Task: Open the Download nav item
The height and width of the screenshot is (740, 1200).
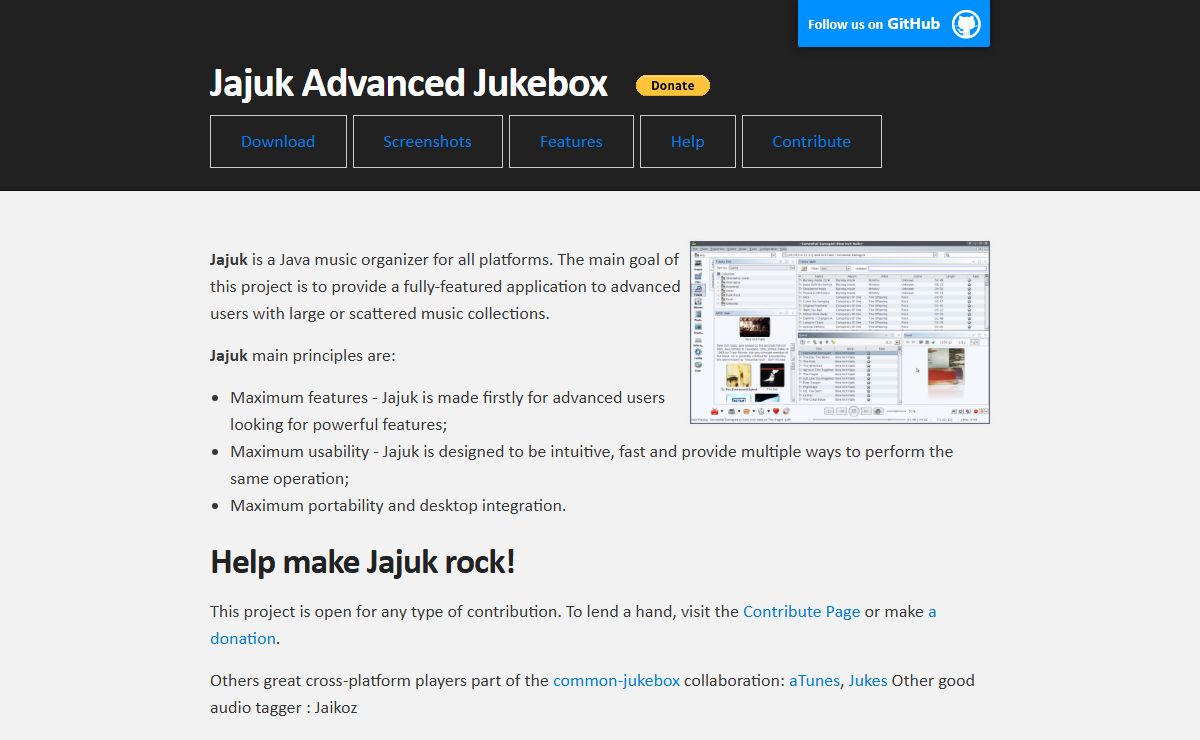Action: pos(278,141)
